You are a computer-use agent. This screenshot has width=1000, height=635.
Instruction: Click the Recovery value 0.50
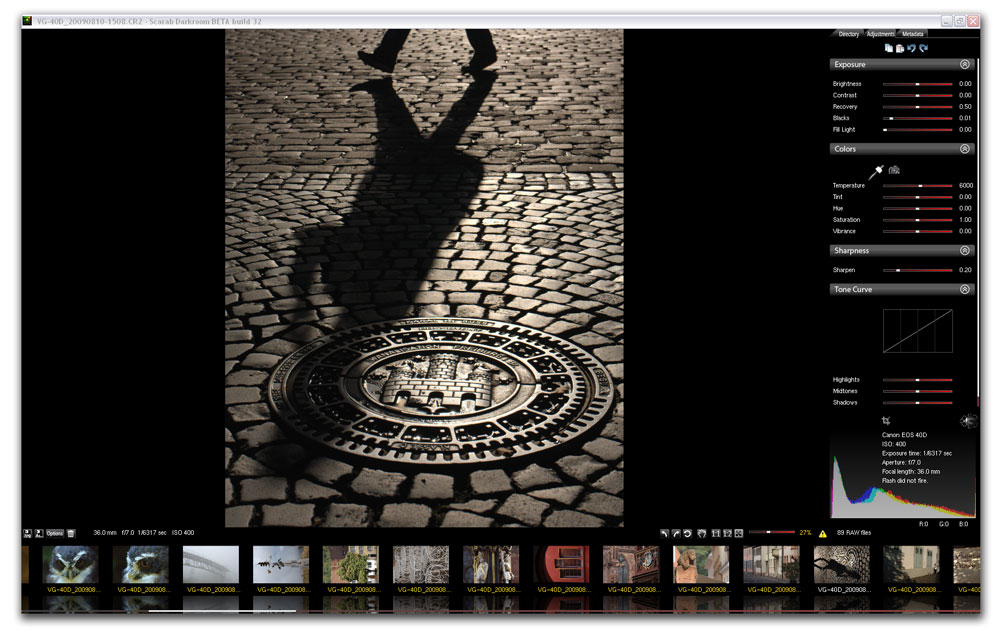click(966, 107)
